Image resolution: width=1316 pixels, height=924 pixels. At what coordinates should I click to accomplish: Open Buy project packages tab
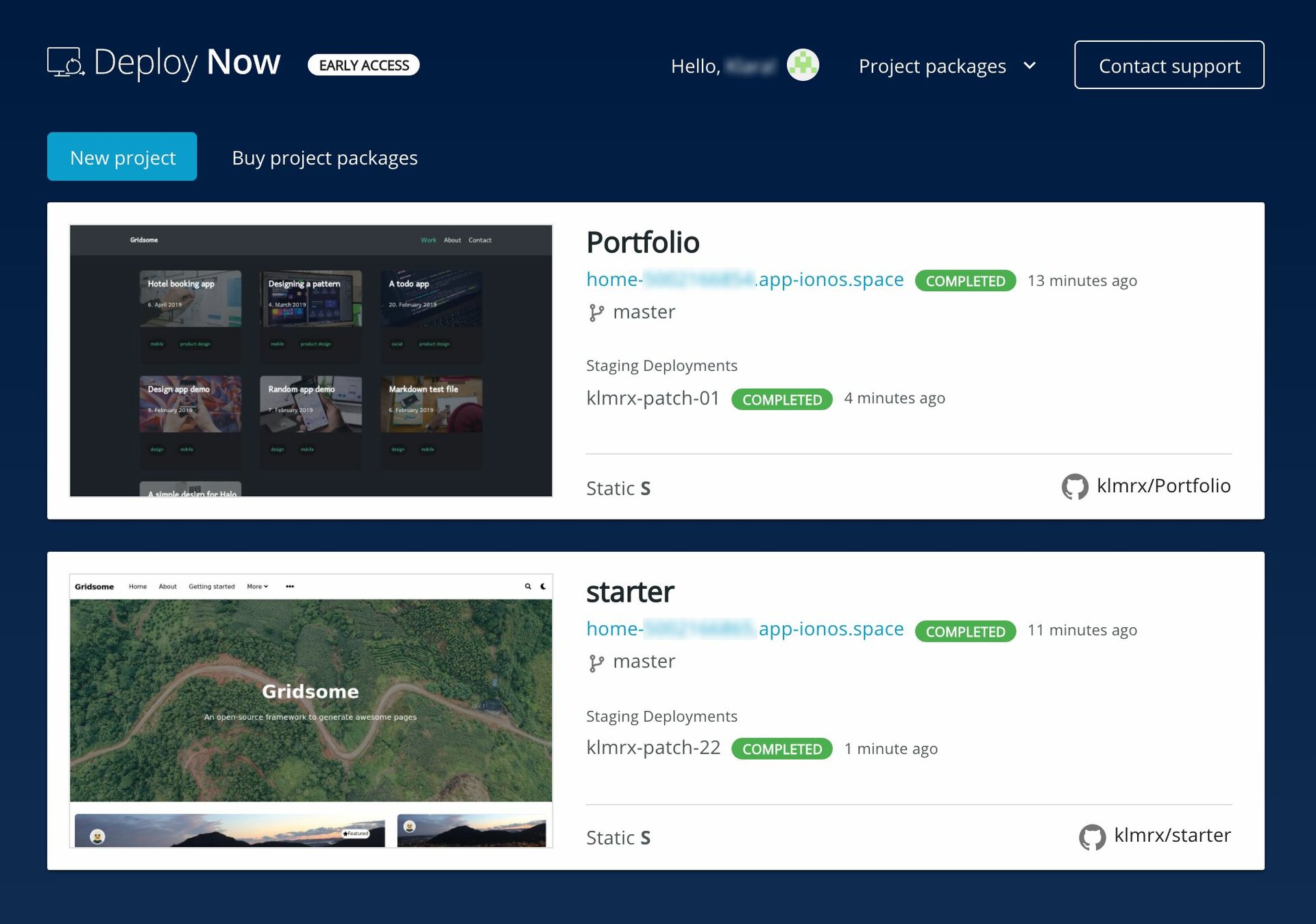click(x=324, y=158)
